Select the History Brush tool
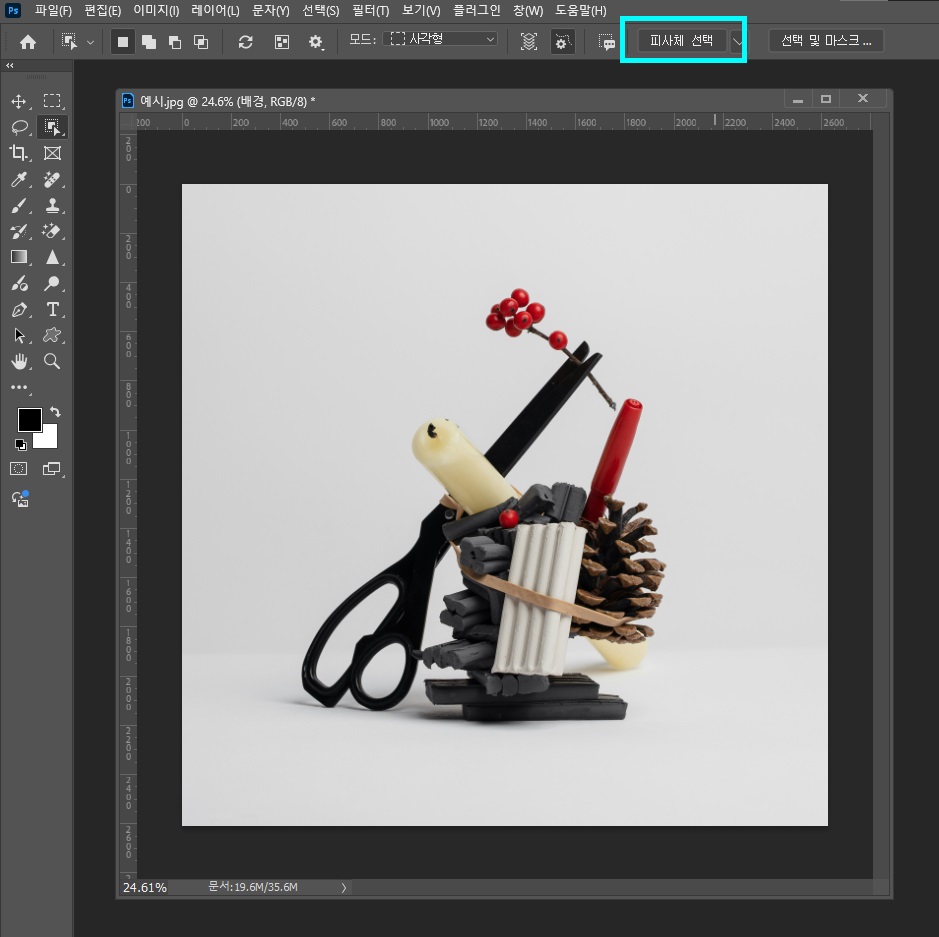Viewport: 939px width, 937px height. coord(19,232)
